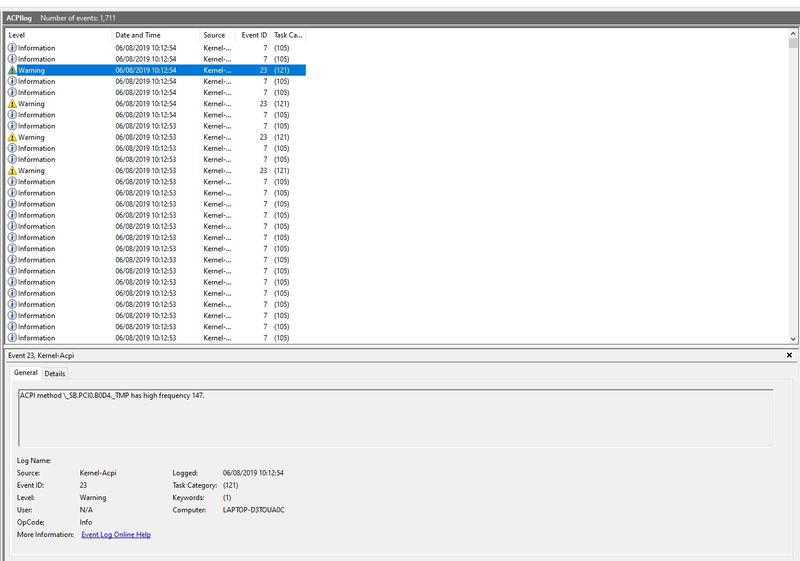
Task: Click the Source column header
Action: 218,35
